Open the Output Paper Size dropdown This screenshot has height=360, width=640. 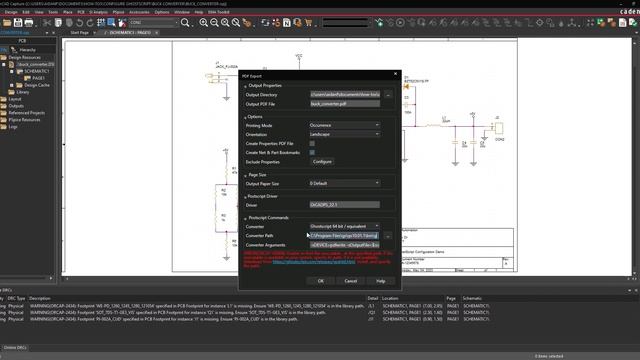pyautogui.click(x=344, y=183)
